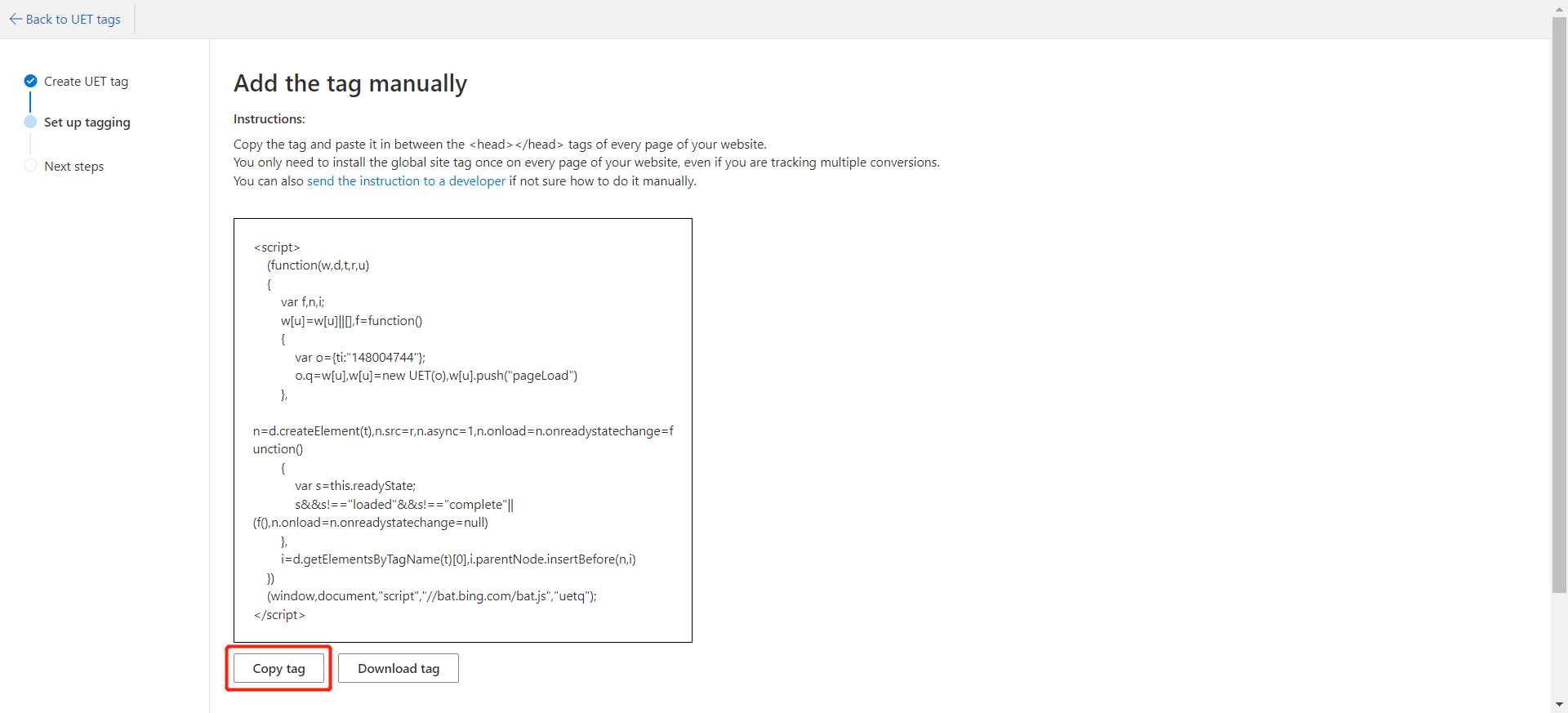
Task: Click the code line containing "148004744"
Action: [x=360, y=357]
